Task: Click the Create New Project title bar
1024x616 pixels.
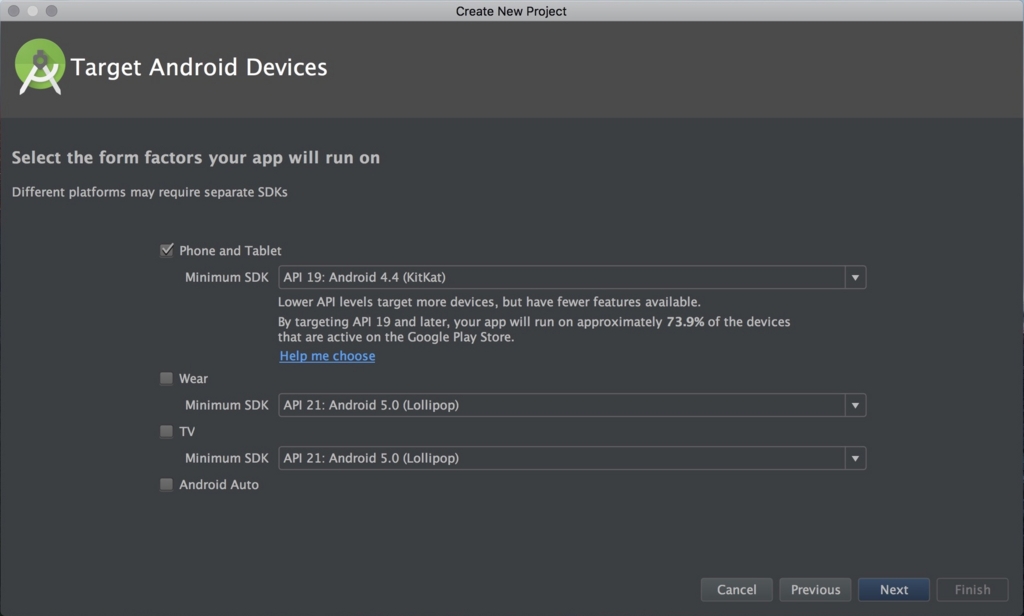Action: point(511,11)
